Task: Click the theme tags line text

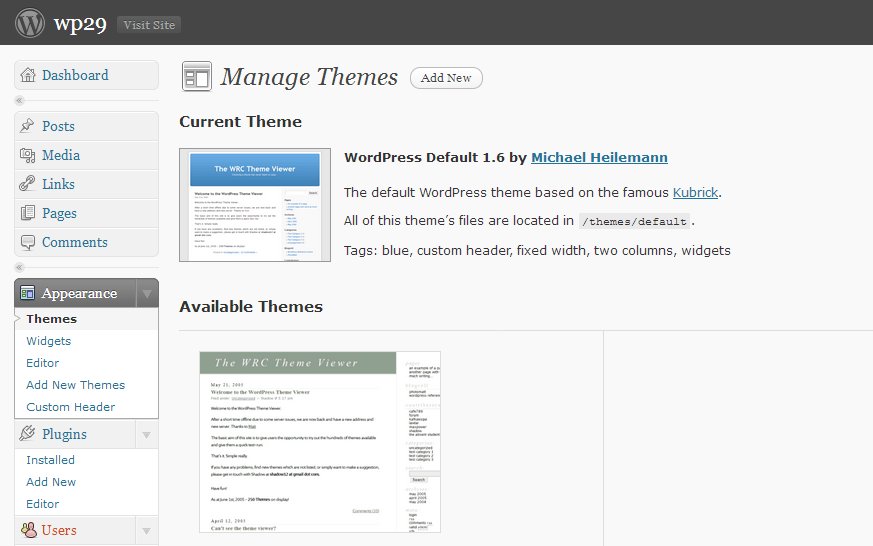Action: [x=537, y=250]
